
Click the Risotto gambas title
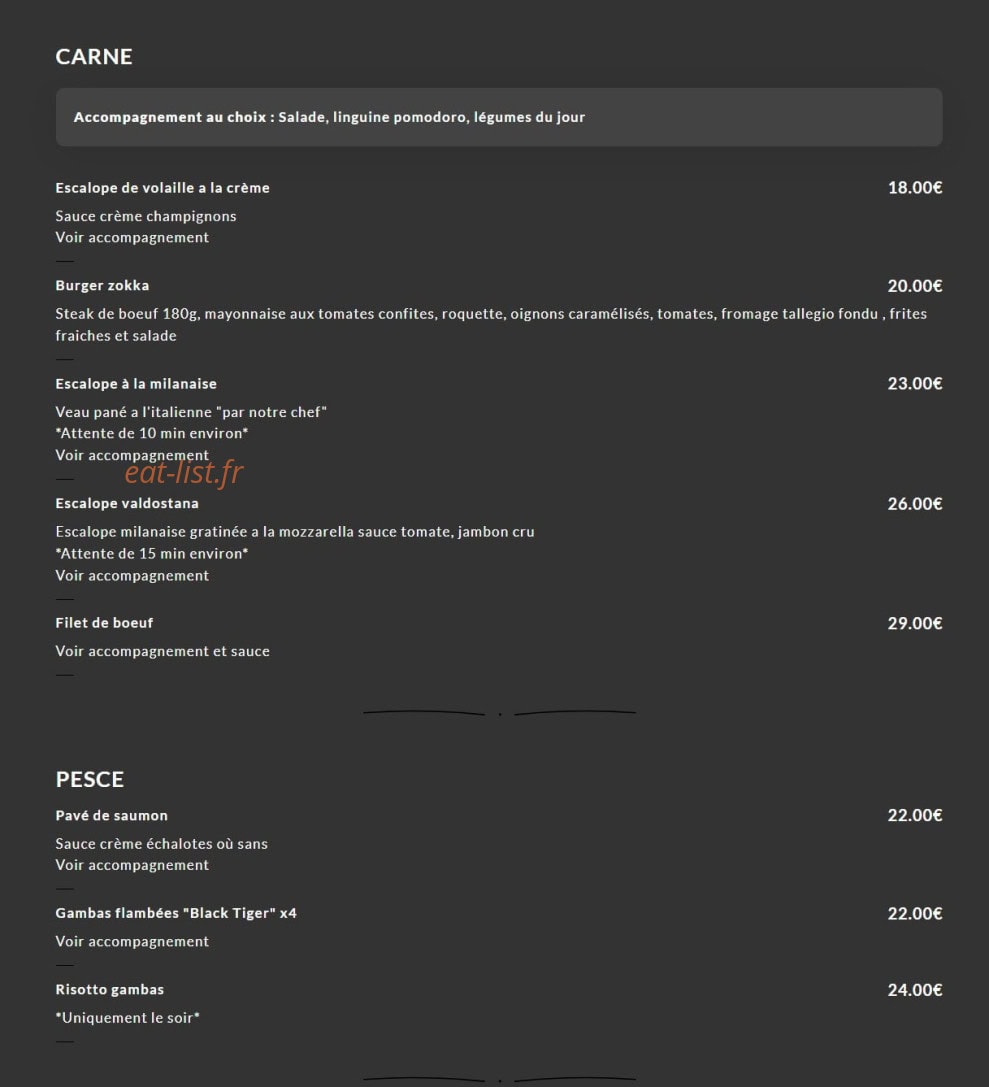pyautogui.click(x=110, y=990)
